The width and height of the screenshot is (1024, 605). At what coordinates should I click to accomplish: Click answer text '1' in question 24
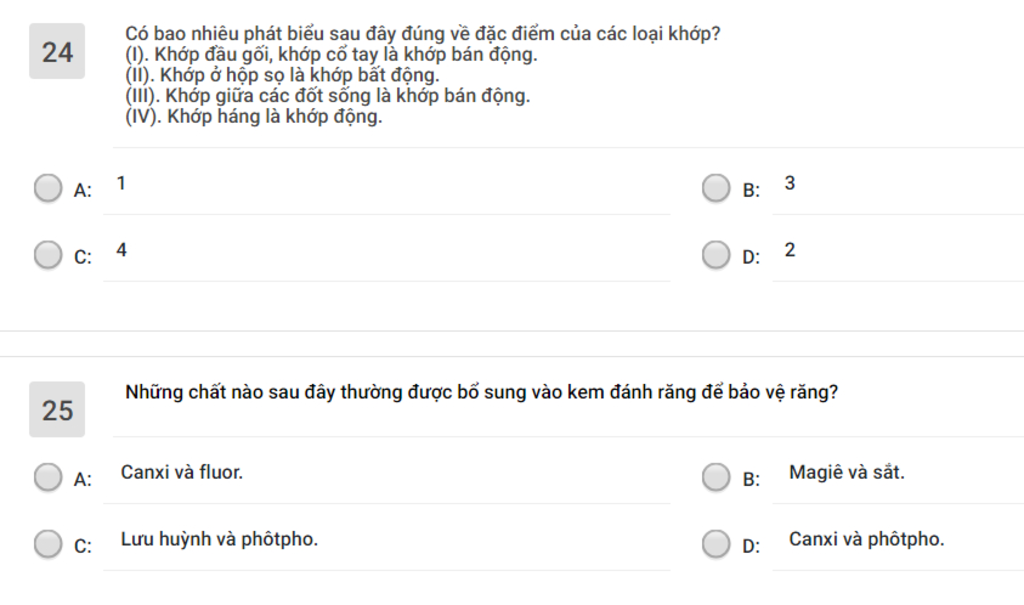(x=121, y=184)
